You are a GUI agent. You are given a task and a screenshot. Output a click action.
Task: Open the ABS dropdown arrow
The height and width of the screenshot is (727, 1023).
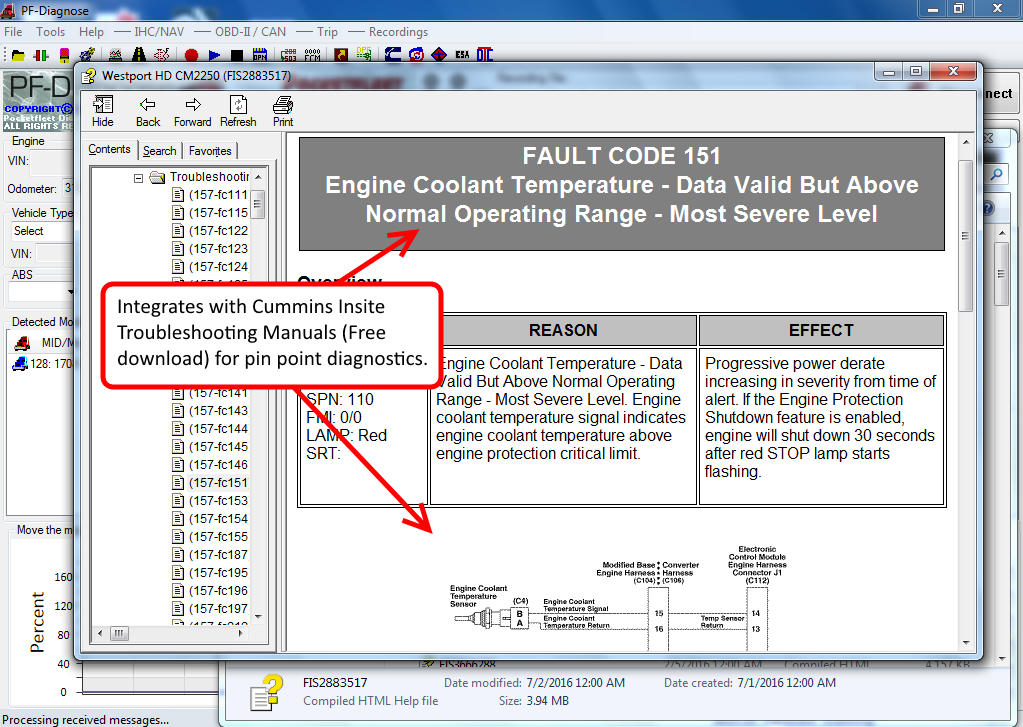click(70, 292)
